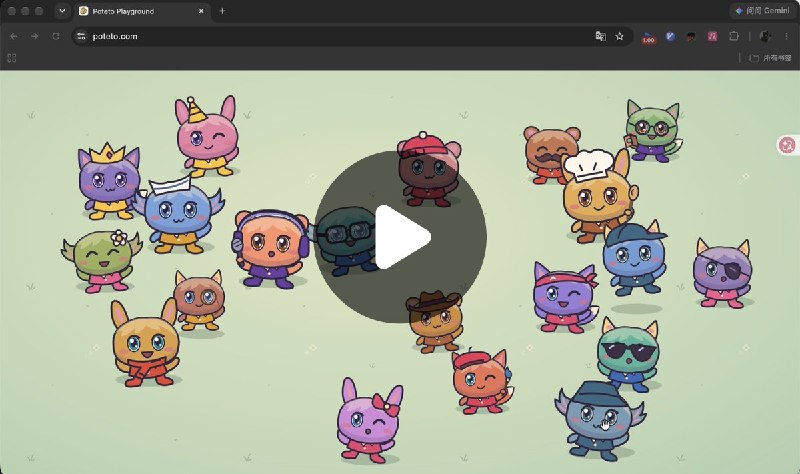The width and height of the screenshot is (800, 474).
Task: Click the purple bunny with red bow
Action: (x=370, y=421)
